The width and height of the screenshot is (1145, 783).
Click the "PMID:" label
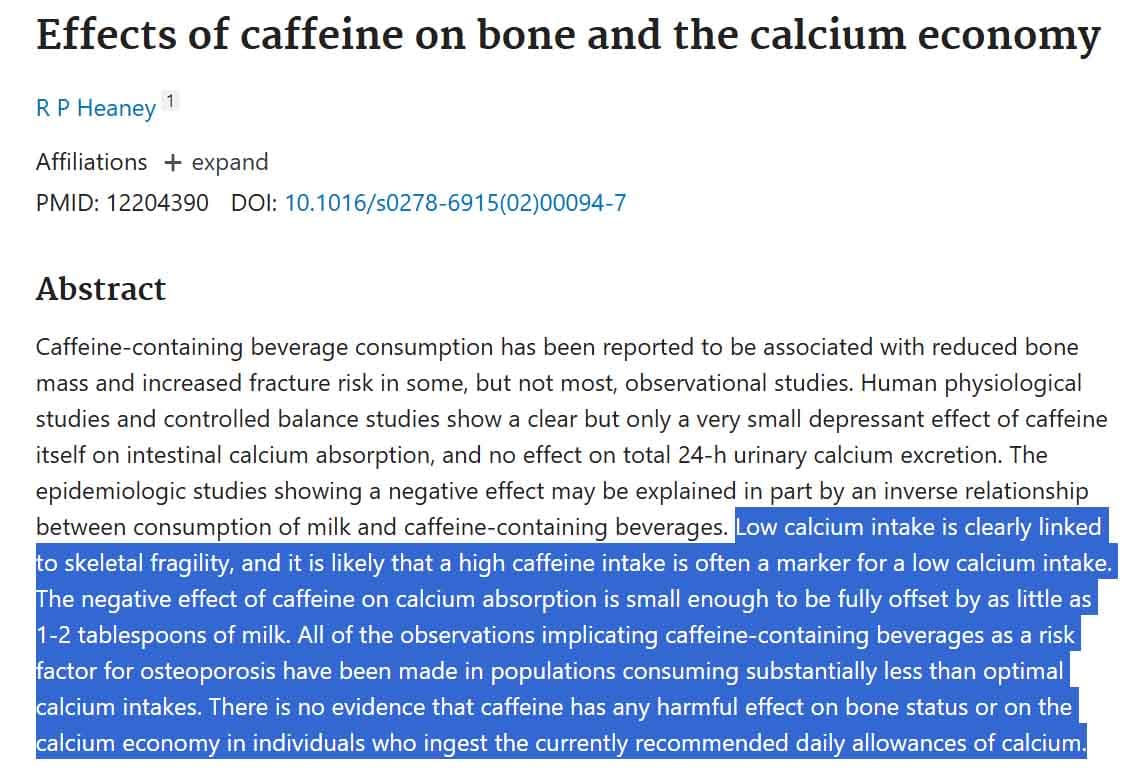click(66, 203)
